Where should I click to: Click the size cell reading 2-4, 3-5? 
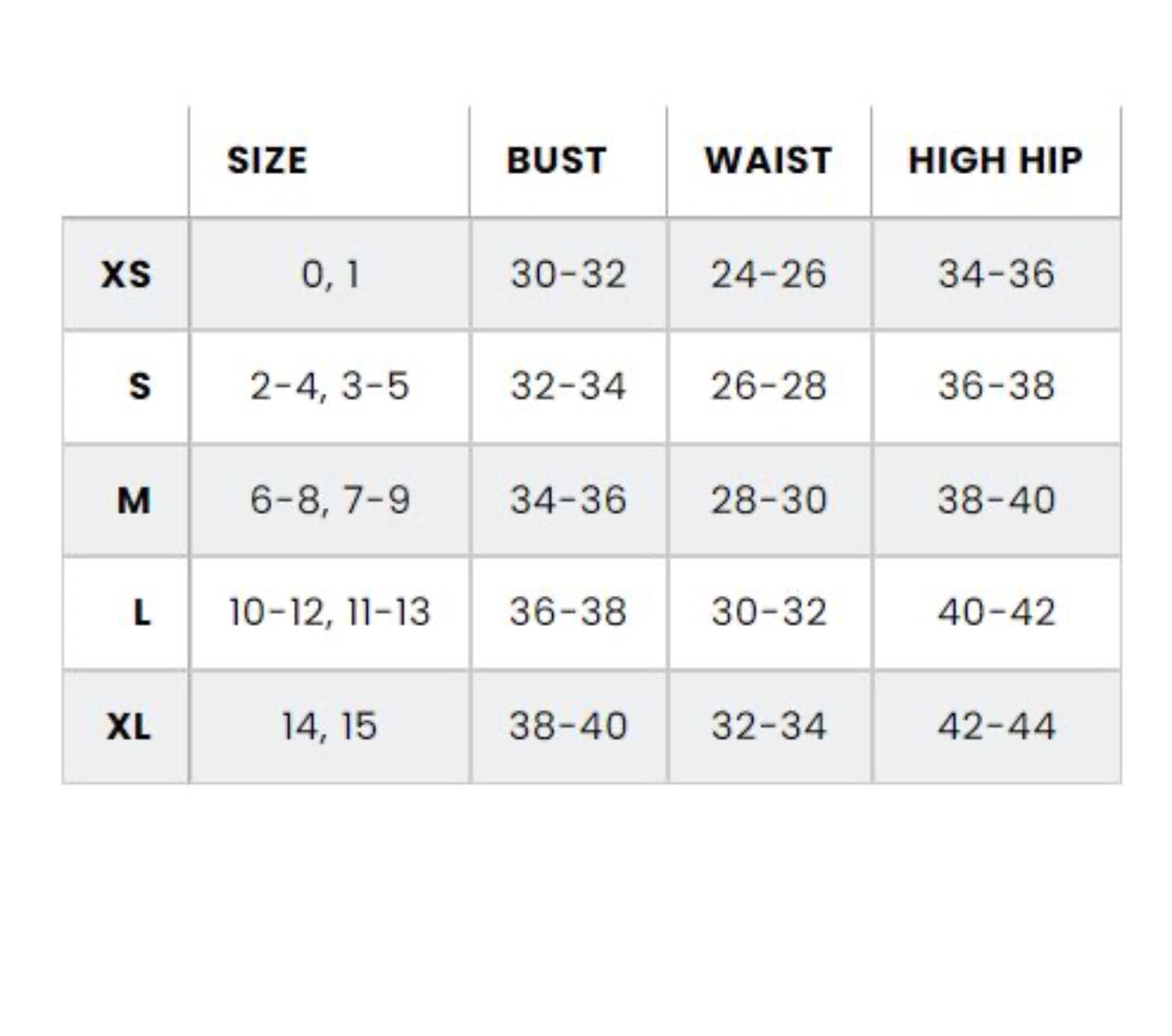329,386
